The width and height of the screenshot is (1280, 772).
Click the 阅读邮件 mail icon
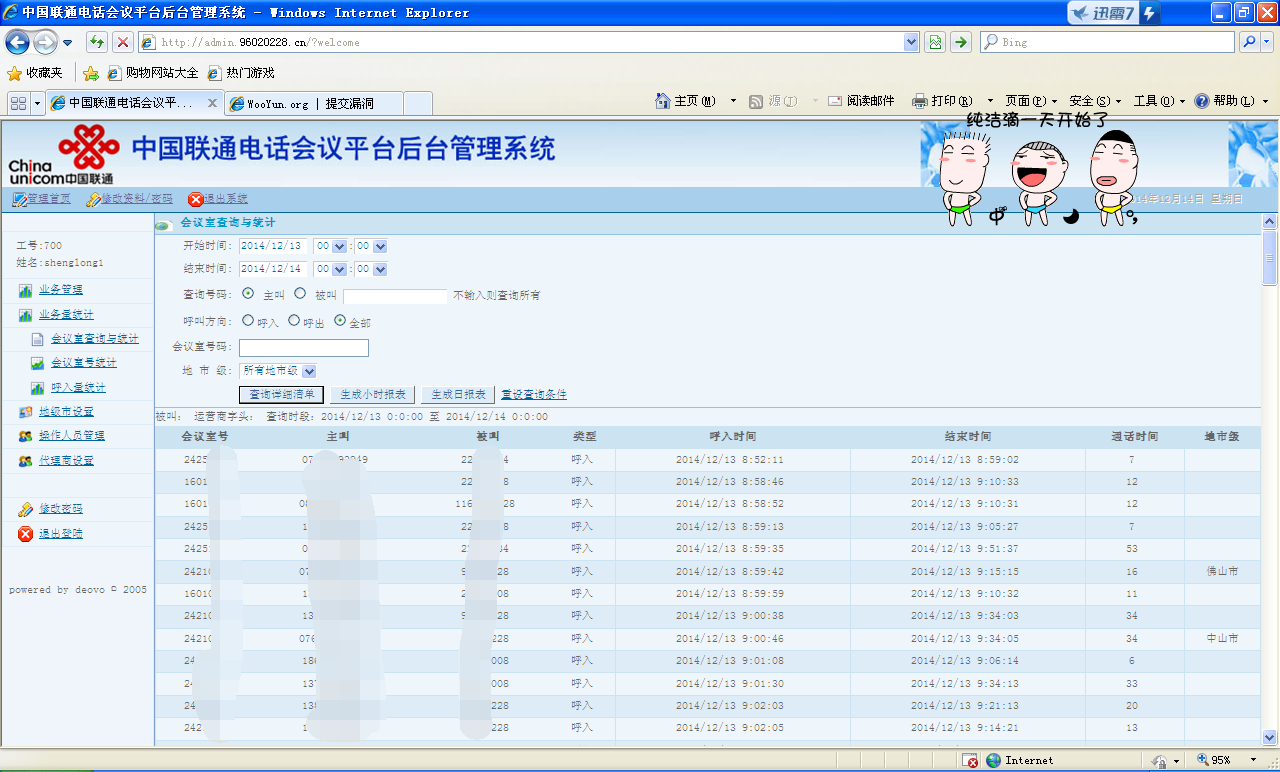pos(836,101)
